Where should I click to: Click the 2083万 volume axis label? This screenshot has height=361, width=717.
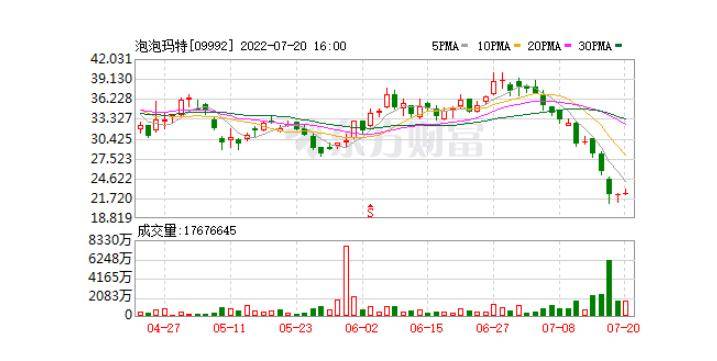tap(110, 296)
